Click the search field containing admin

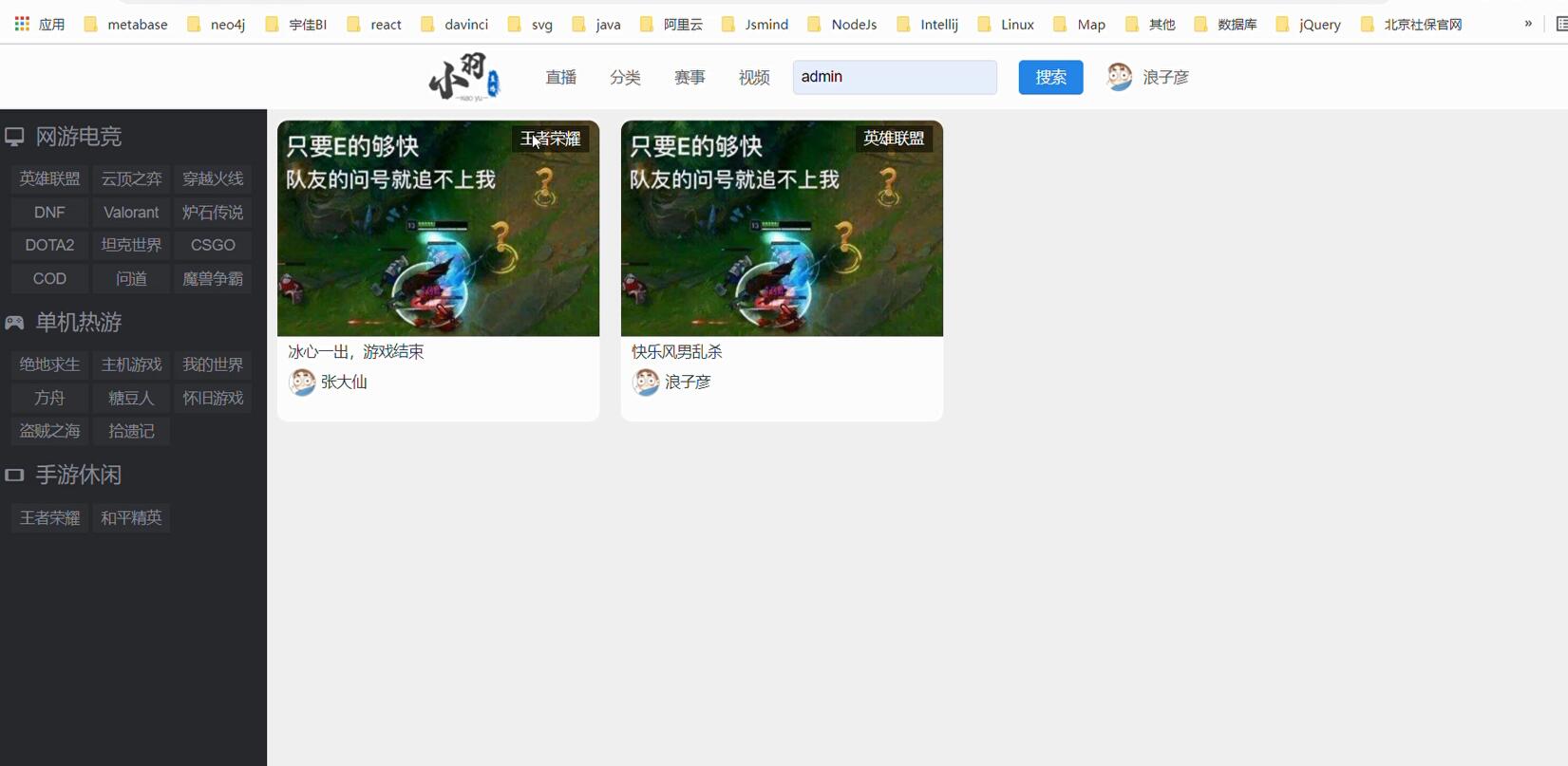coord(895,77)
